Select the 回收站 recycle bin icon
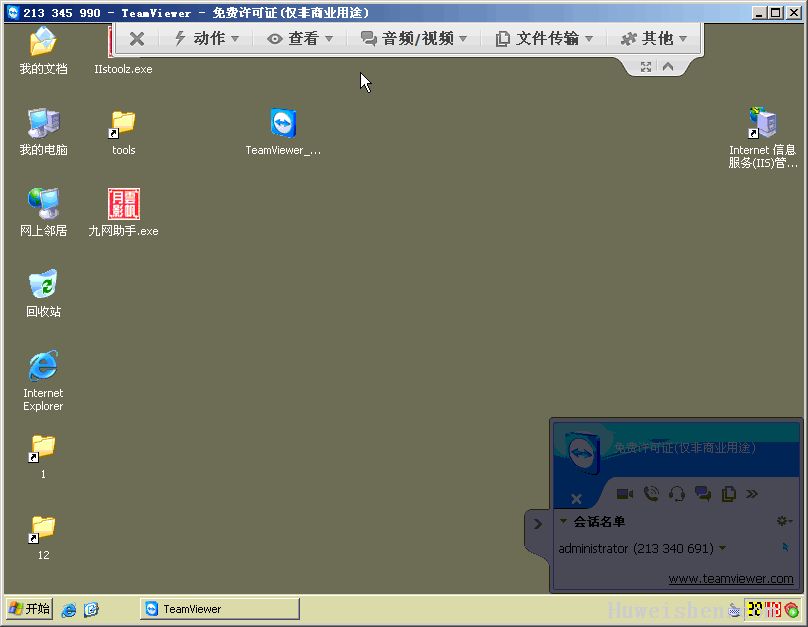 (x=43, y=293)
